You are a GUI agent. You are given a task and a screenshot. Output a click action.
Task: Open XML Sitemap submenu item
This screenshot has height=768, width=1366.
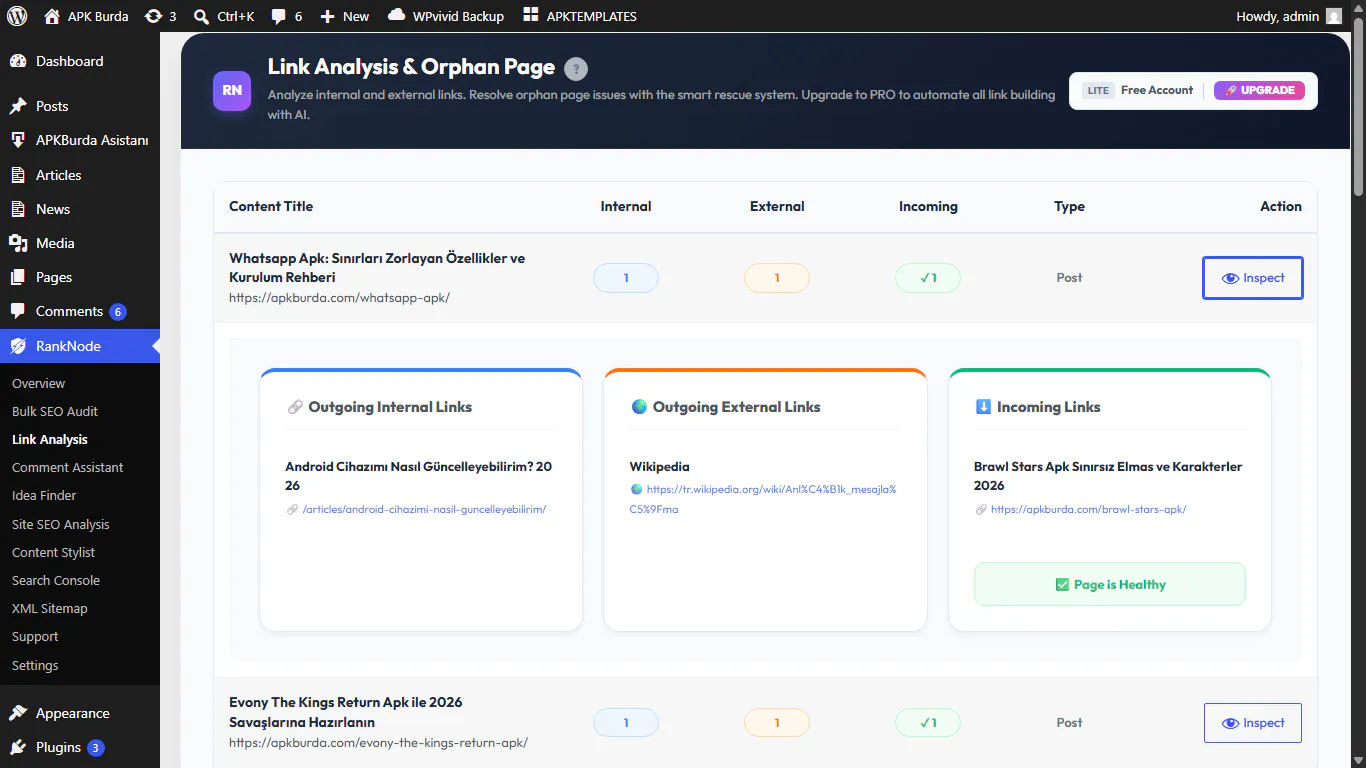click(x=50, y=608)
